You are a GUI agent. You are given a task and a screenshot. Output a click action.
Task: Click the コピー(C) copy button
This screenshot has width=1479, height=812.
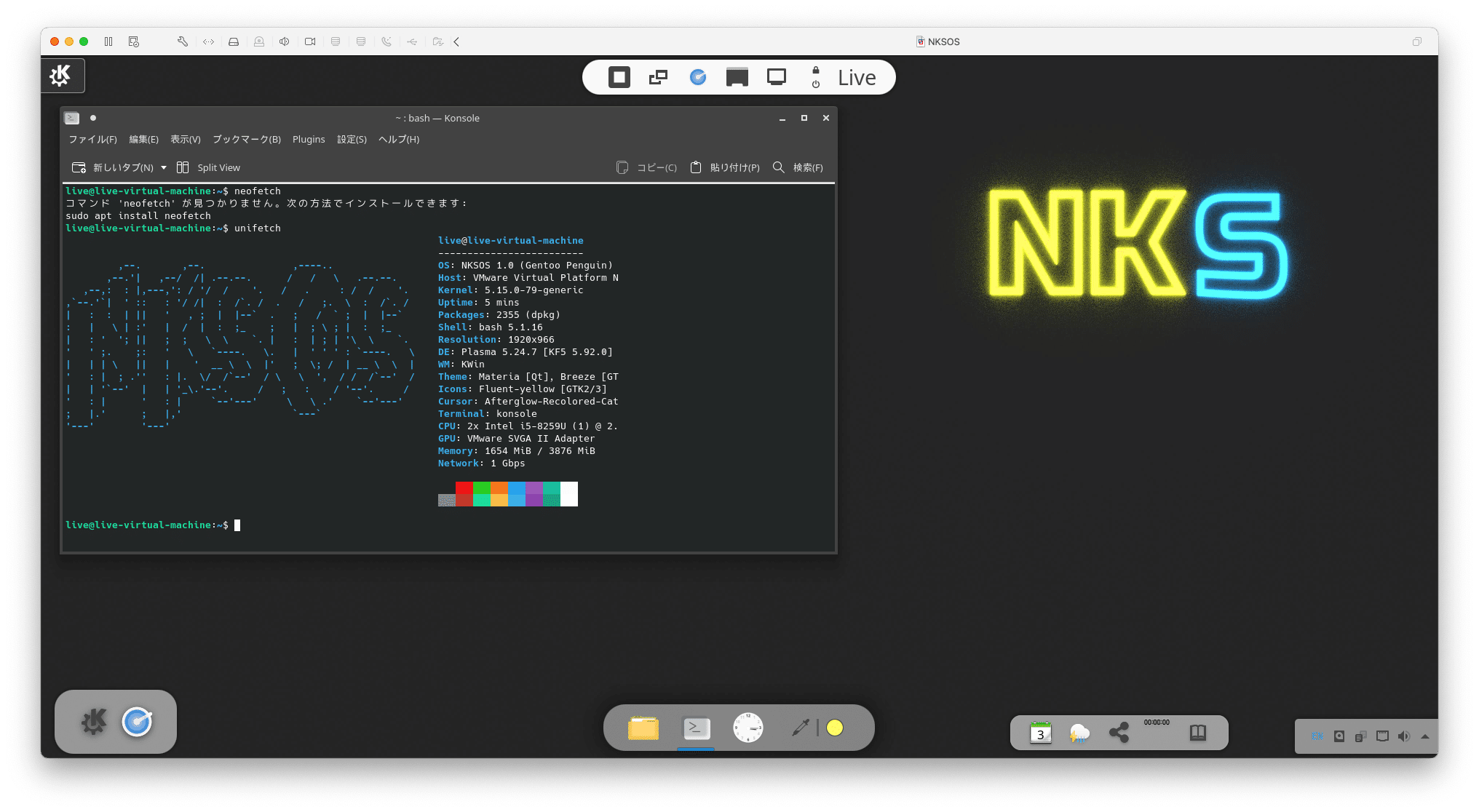pyautogui.click(x=646, y=167)
